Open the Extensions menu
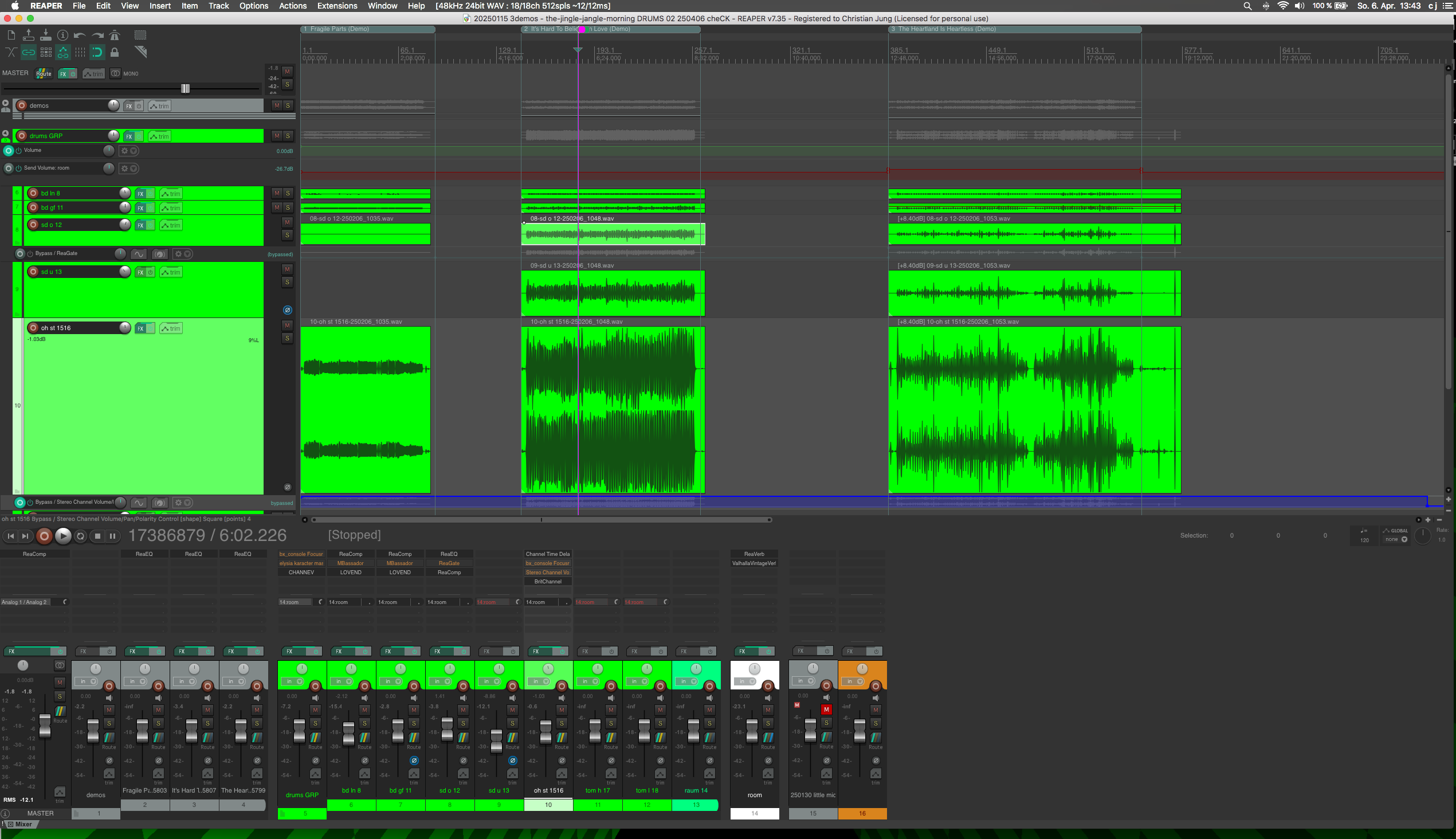The height and width of the screenshot is (839, 1456). click(337, 6)
